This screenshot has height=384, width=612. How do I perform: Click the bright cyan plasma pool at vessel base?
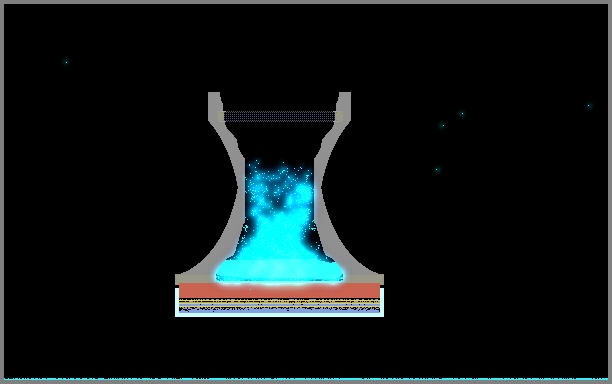[x=279, y=270]
